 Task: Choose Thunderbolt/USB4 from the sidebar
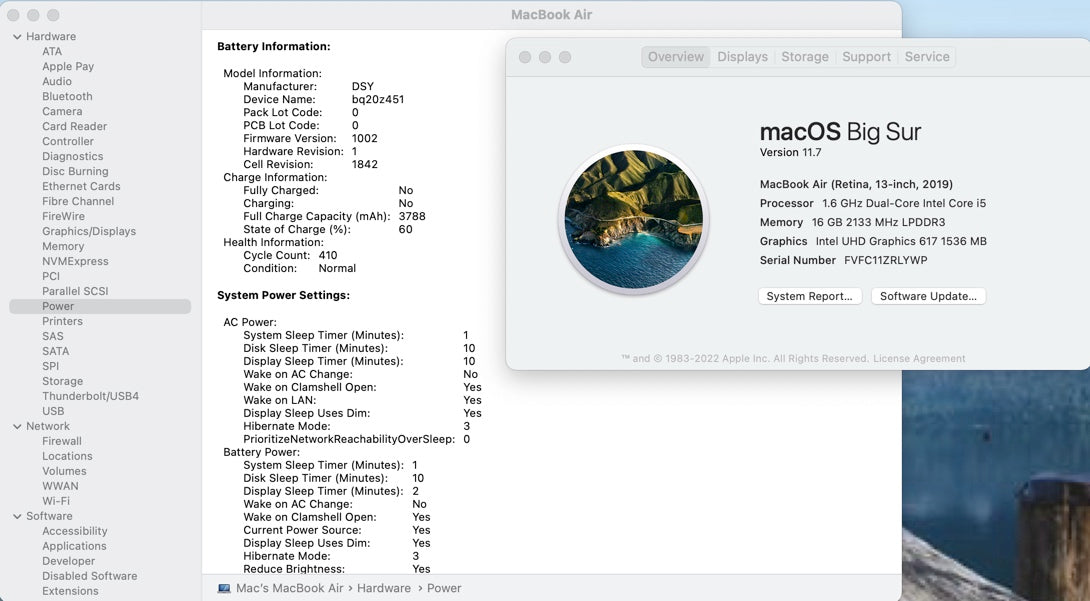click(x=90, y=396)
